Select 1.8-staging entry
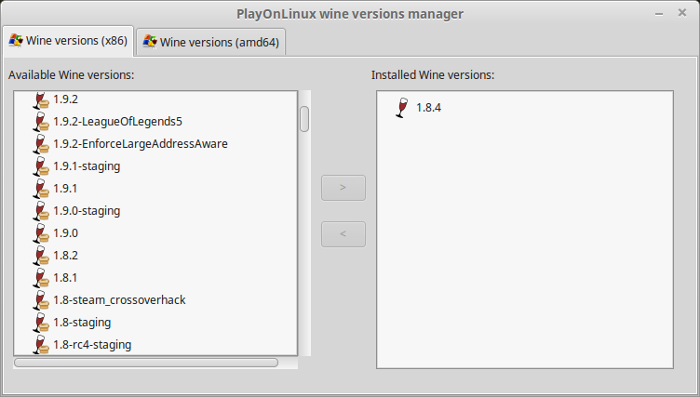The width and height of the screenshot is (700, 397). pos(82,322)
